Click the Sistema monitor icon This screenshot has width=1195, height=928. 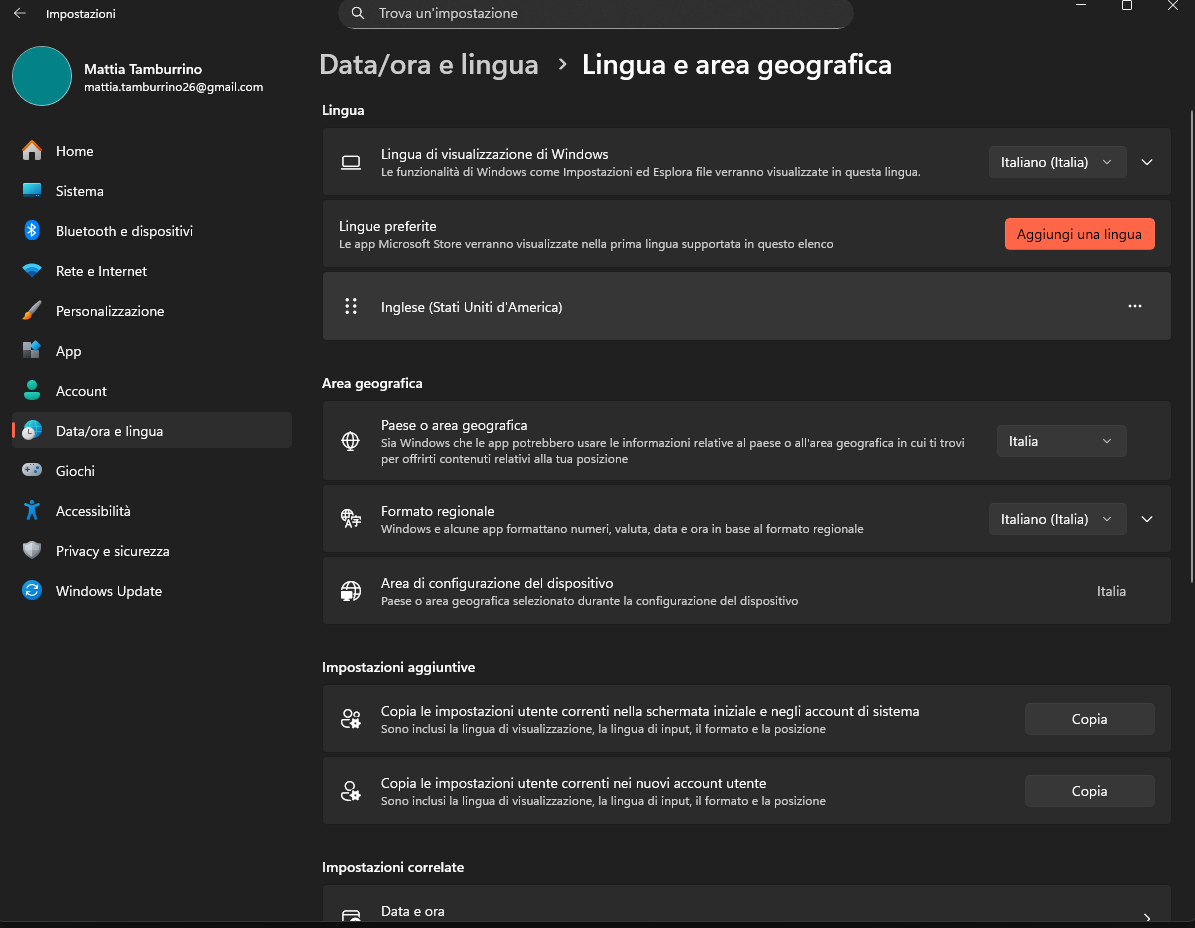pyautogui.click(x=32, y=190)
